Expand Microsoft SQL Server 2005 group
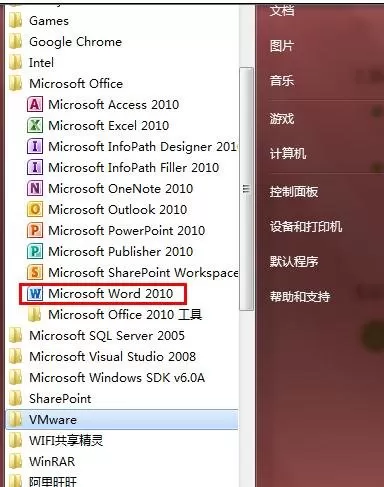 (x=107, y=336)
